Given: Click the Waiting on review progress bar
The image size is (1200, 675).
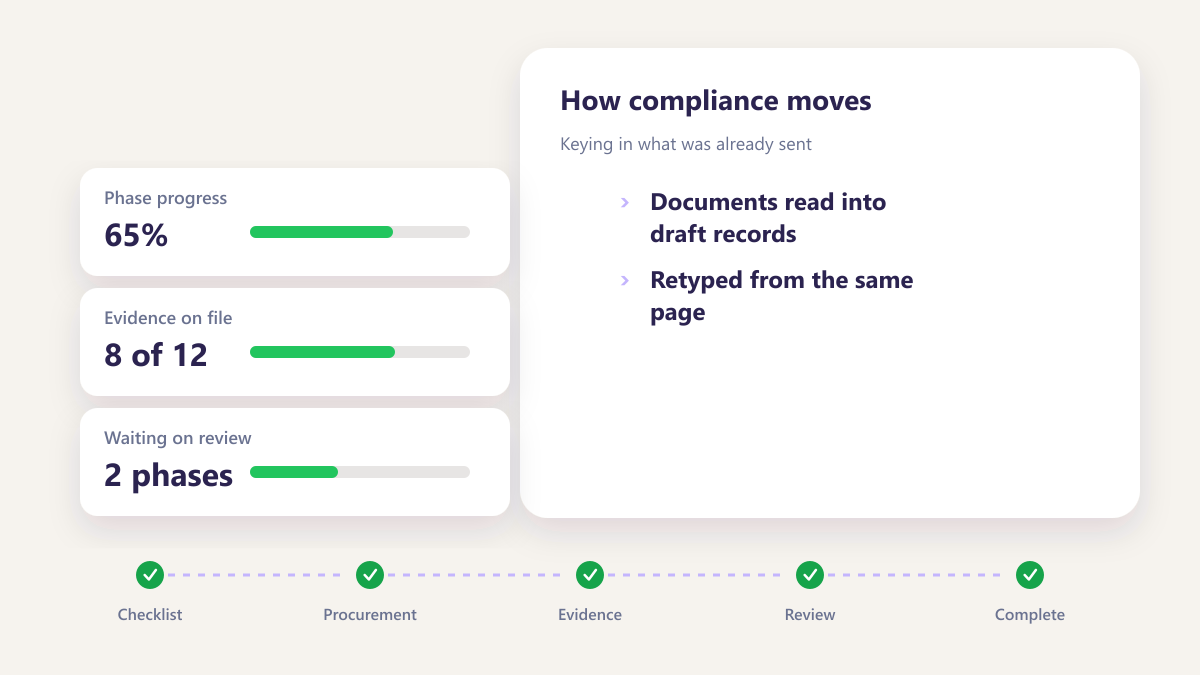Looking at the screenshot, I should [360, 472].
